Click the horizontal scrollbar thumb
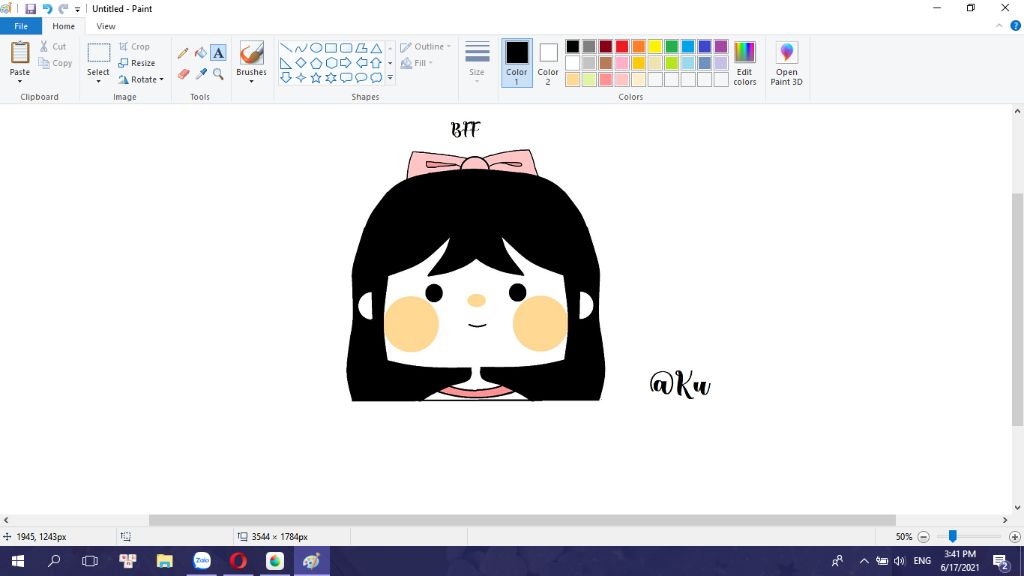The height and width of the screenshot is (576, 1024). pyautogui.click(x=522, y=520)
